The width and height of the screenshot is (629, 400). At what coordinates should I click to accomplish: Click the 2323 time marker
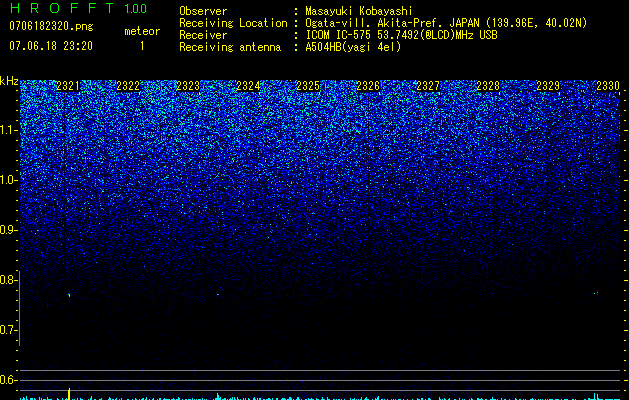click(188, 86)
